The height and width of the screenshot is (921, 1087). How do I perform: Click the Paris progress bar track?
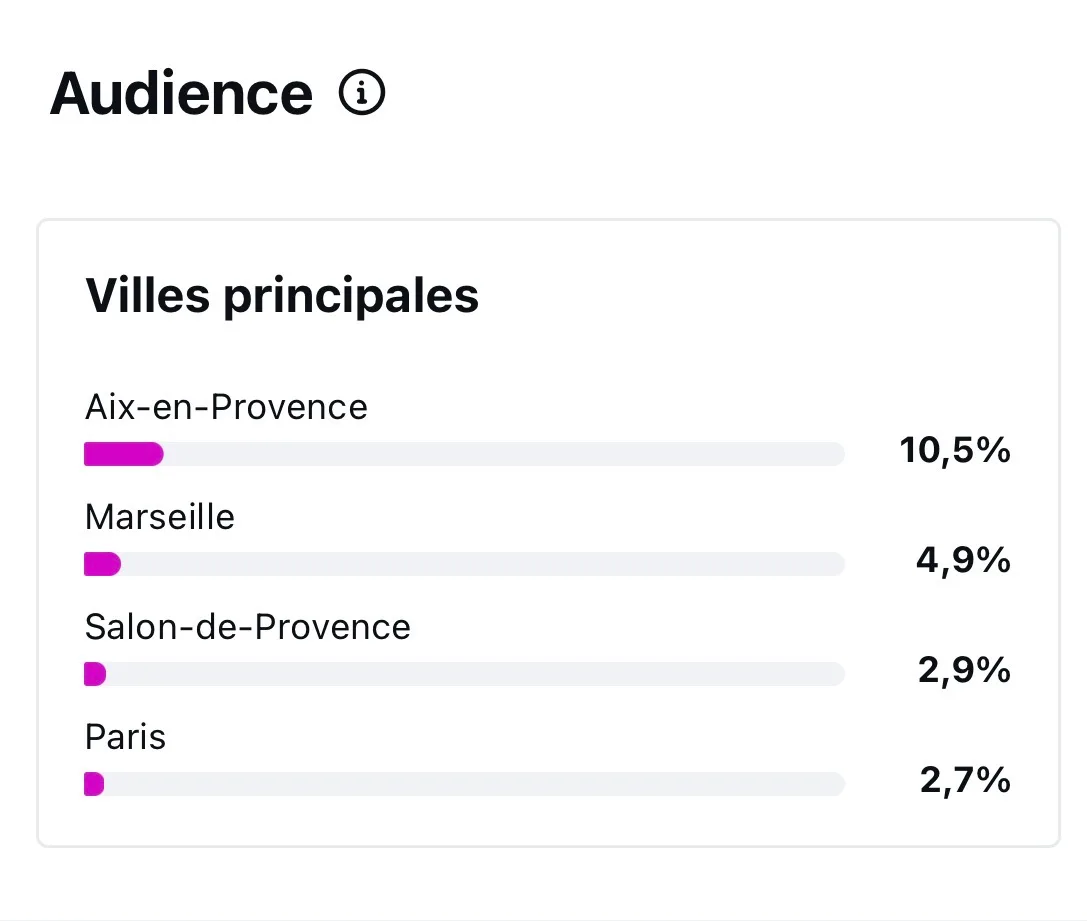point(463,784)
